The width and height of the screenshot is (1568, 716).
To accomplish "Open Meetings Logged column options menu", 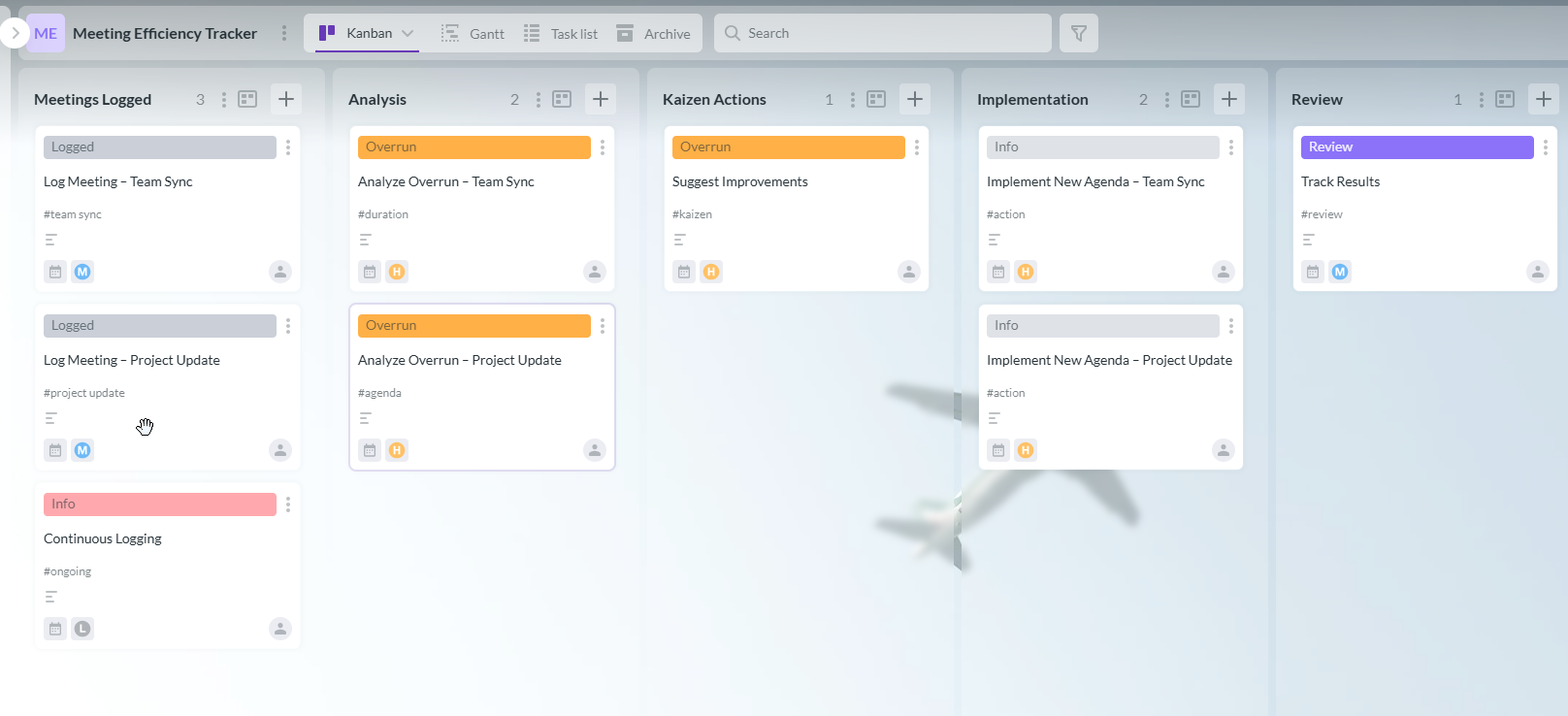I will click(224, 99).
